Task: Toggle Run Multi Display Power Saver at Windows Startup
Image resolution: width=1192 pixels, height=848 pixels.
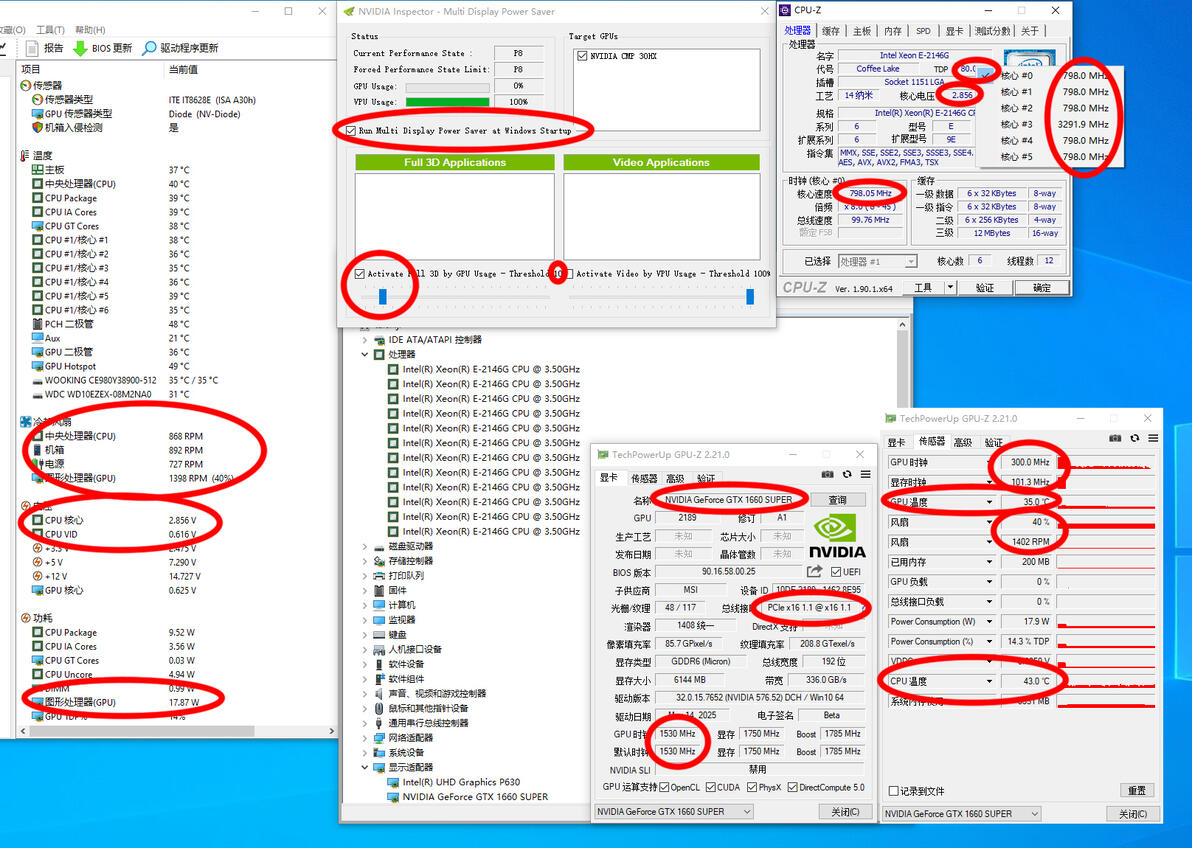Action: tap(350, 131)
